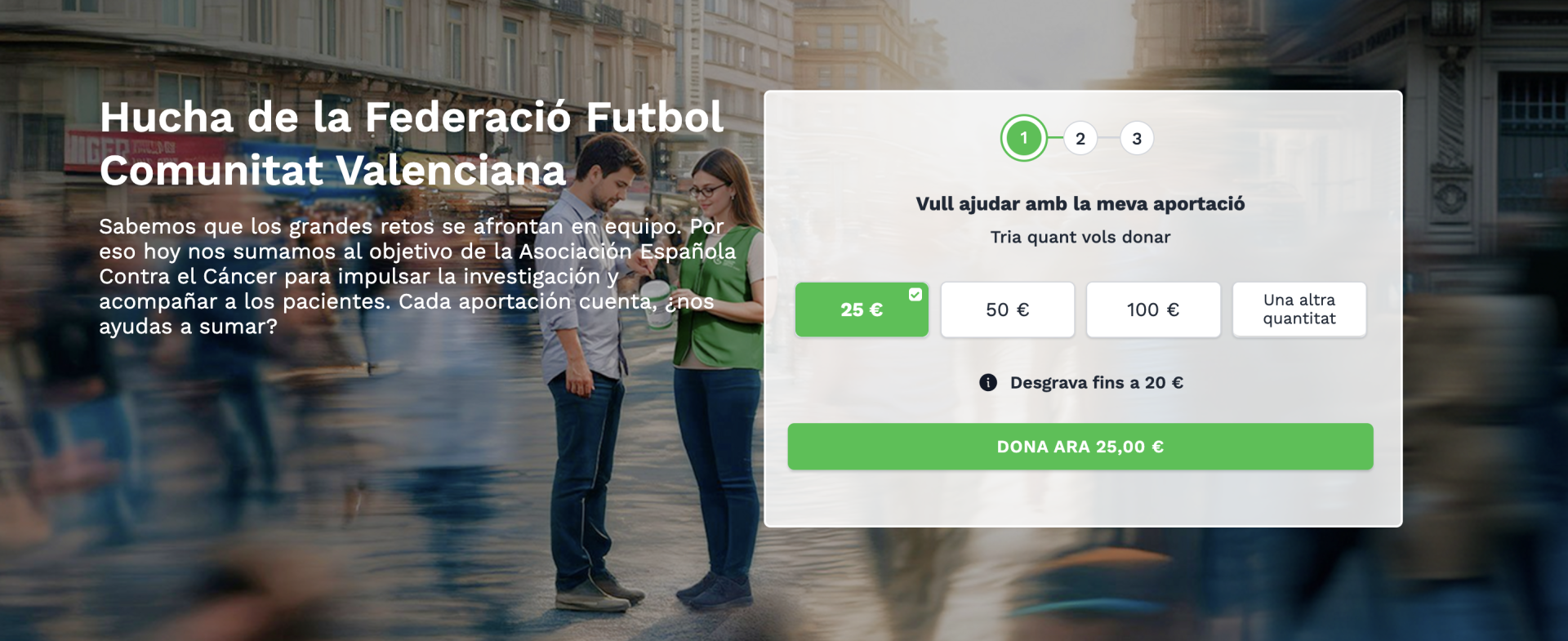The image size is (1568, 641).
Task: Select the 25 € donation amount
Action: [862, 309]
